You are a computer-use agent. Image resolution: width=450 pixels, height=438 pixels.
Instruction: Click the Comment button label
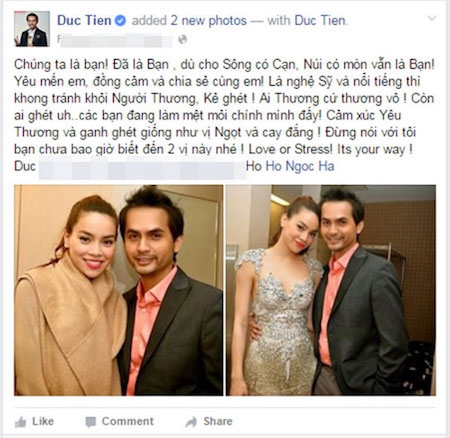(128, 421)
